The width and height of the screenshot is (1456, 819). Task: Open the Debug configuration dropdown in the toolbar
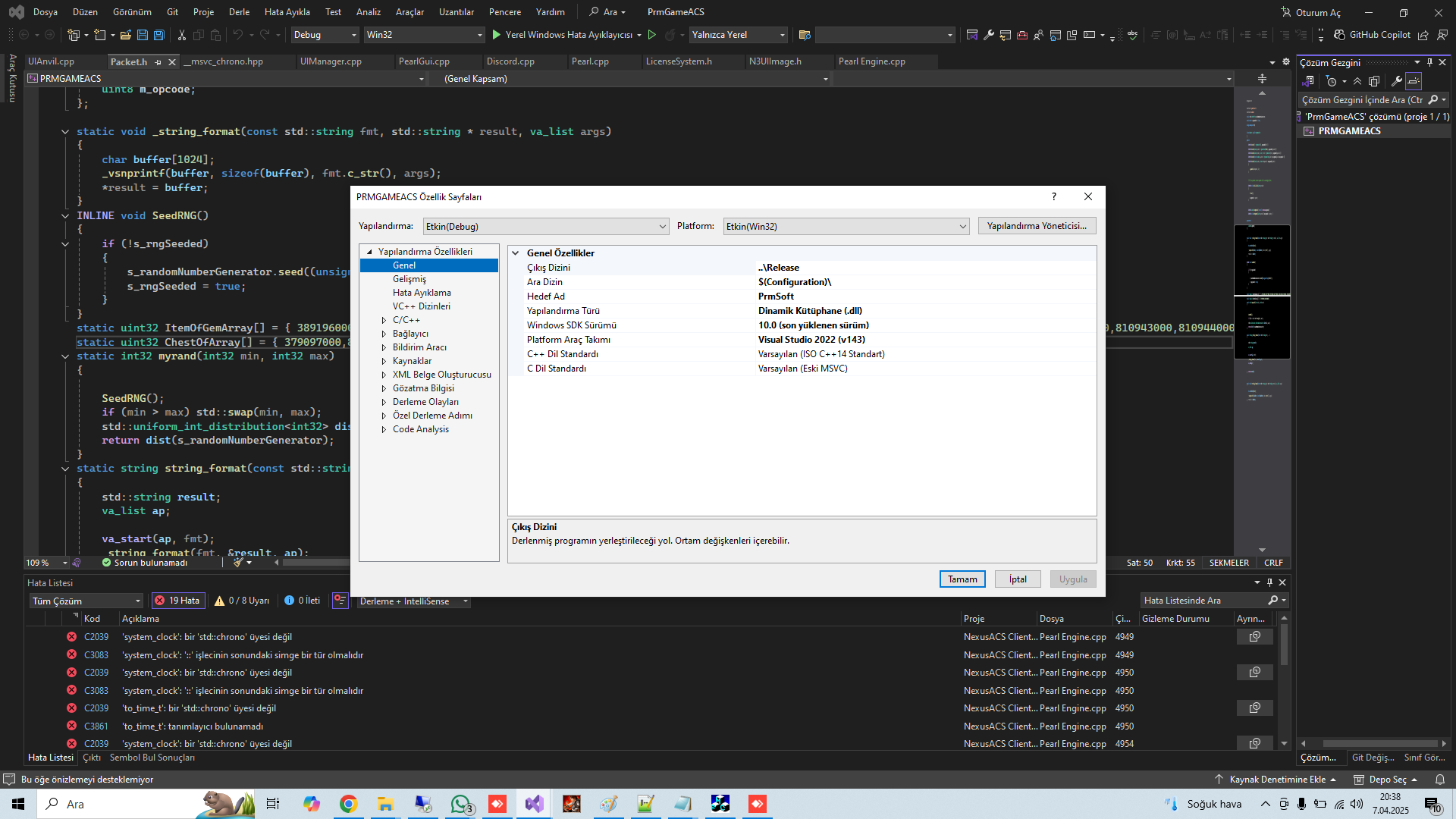pyautogui.click(x=325, y=35)
